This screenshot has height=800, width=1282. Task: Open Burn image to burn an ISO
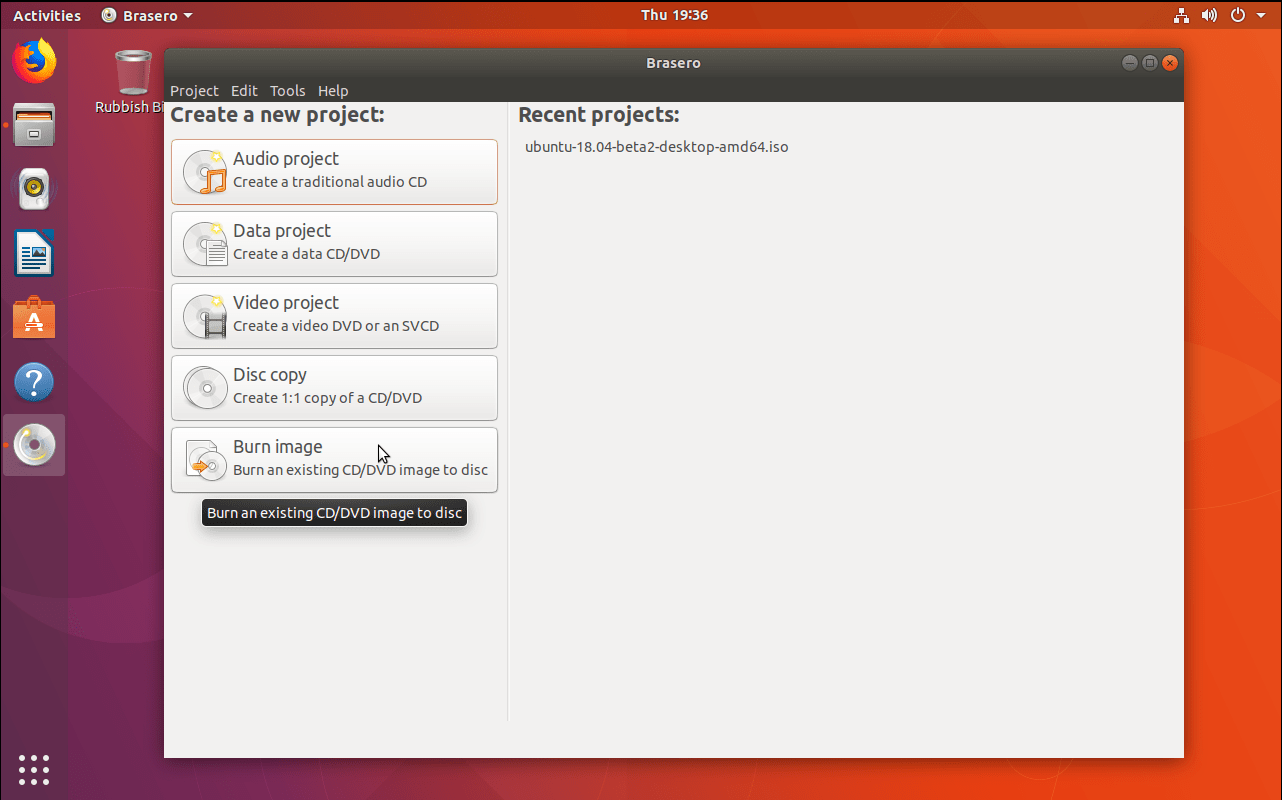click(334, 460)
